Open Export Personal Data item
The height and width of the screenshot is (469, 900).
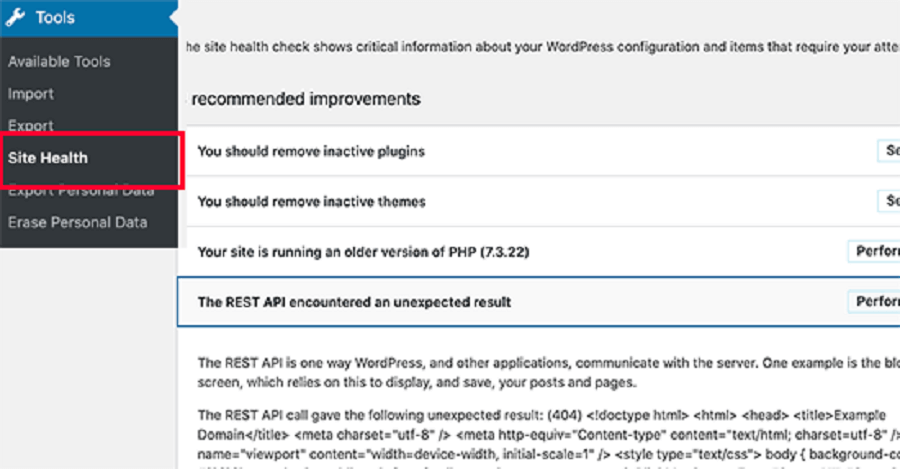pos(81,190)
